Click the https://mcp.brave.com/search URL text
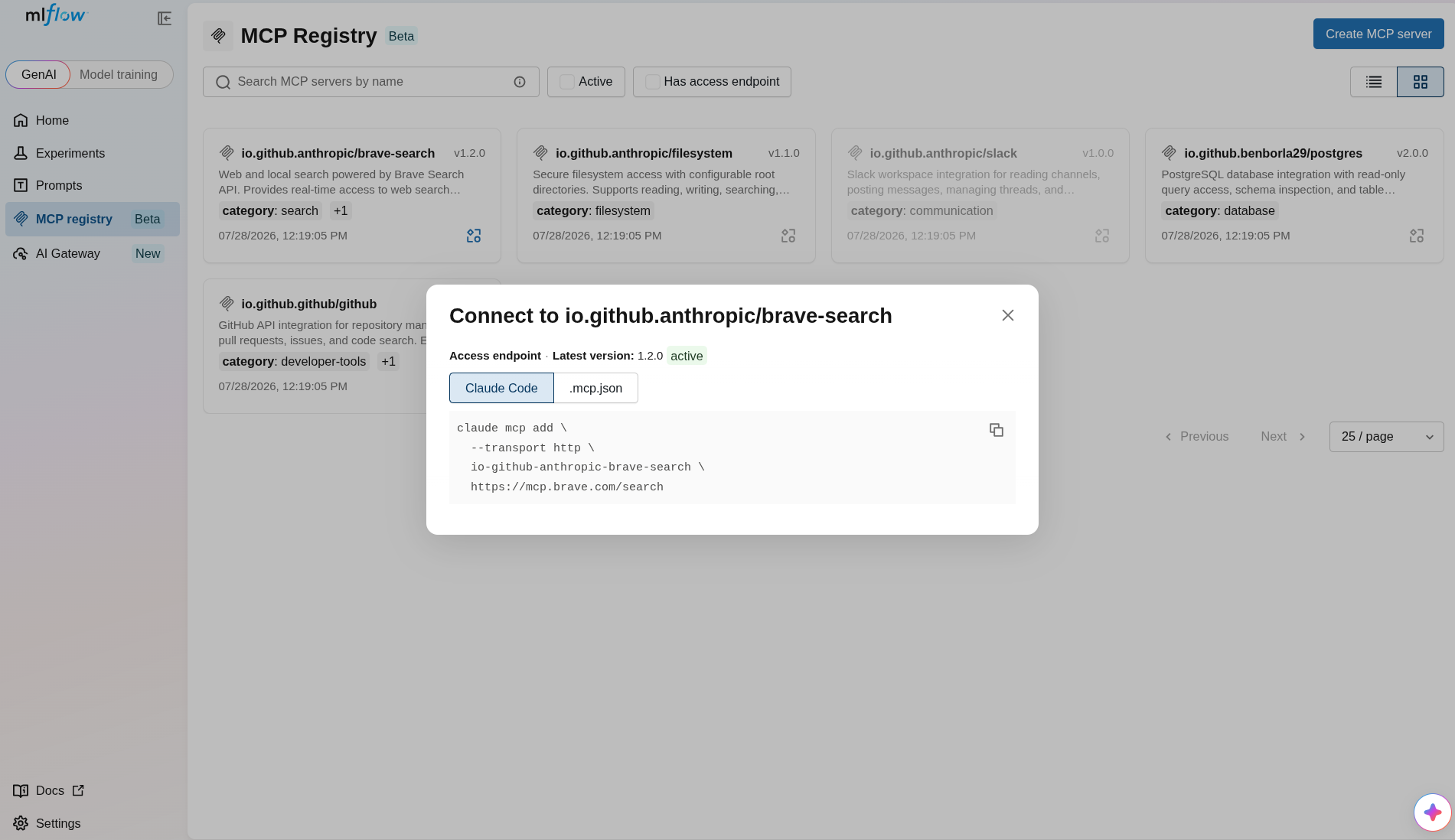Image resolution: width=1455 pixels, height=840 pixels. point(567,487)
